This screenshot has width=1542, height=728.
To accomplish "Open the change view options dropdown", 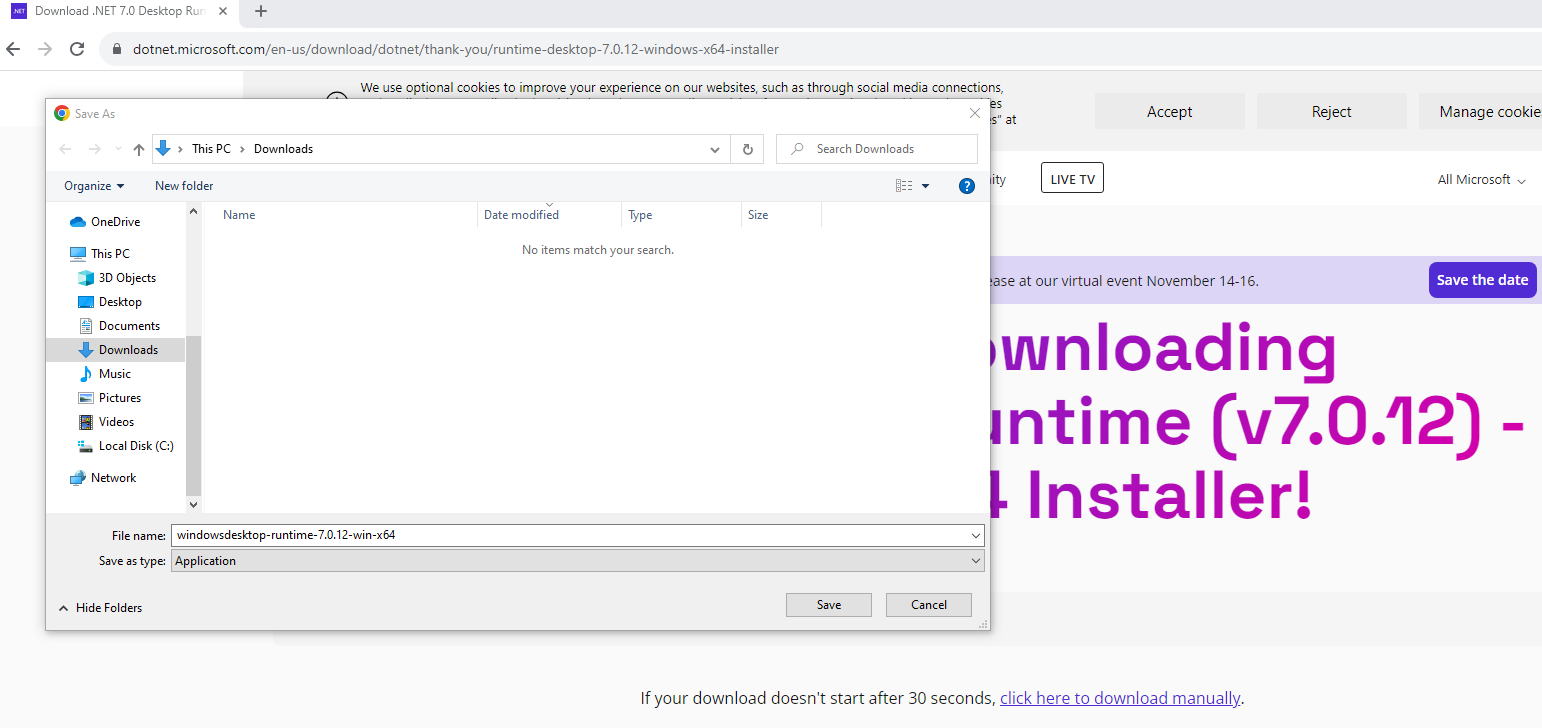I will [x=925, y=186].
